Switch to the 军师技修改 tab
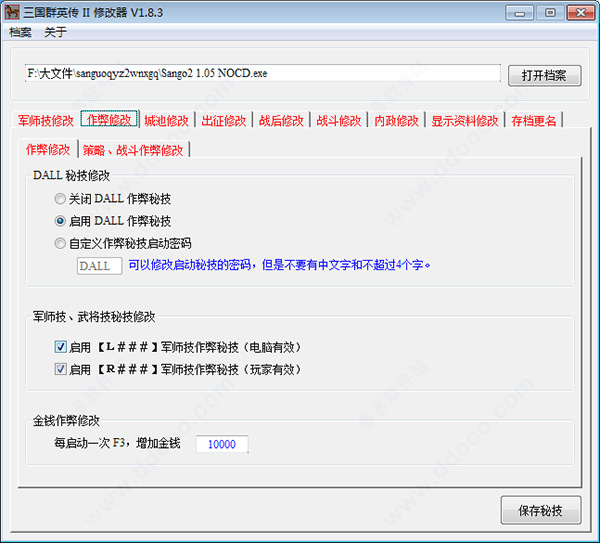This screenshot has height=543, width=600. (46, 121)
